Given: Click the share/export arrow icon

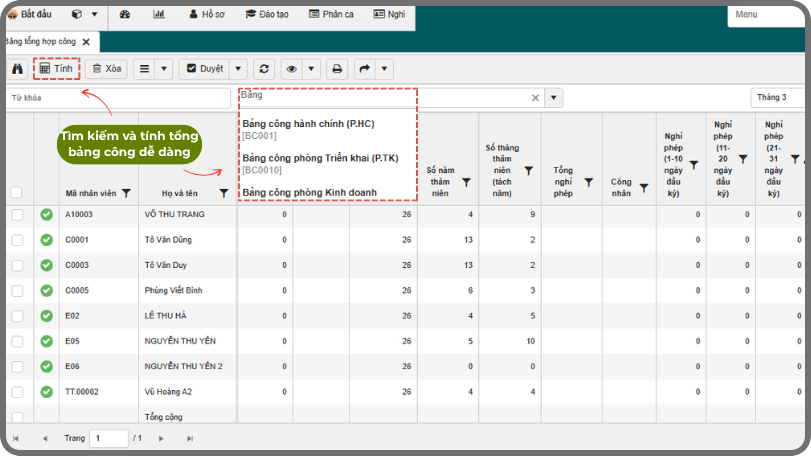Looking at the screenshot, I should [365, 69].
